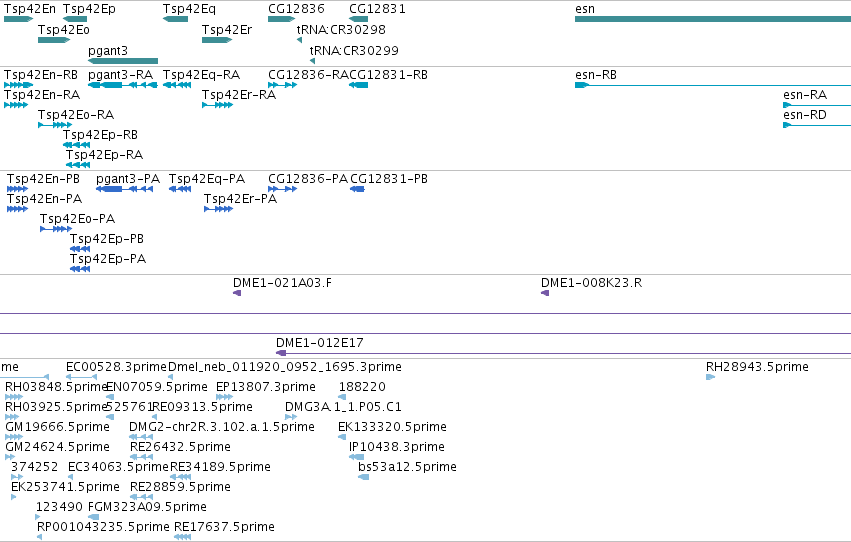Open the 374252 feature label
The width and height of the screenshot is (851, 542).
click(34, 467)
